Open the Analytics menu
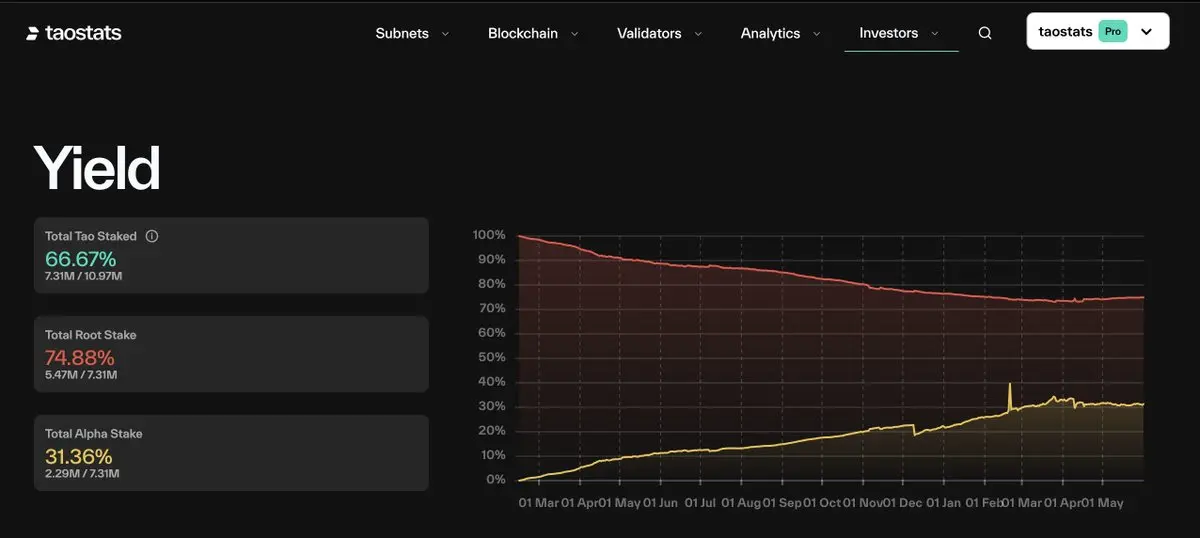1200x538 pixels. click(770, 33)
